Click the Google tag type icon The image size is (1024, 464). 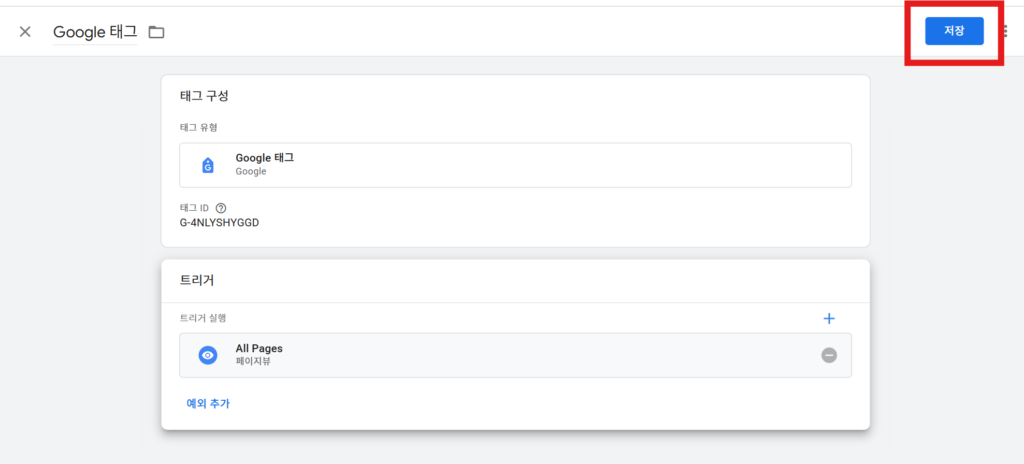point(208,165)
